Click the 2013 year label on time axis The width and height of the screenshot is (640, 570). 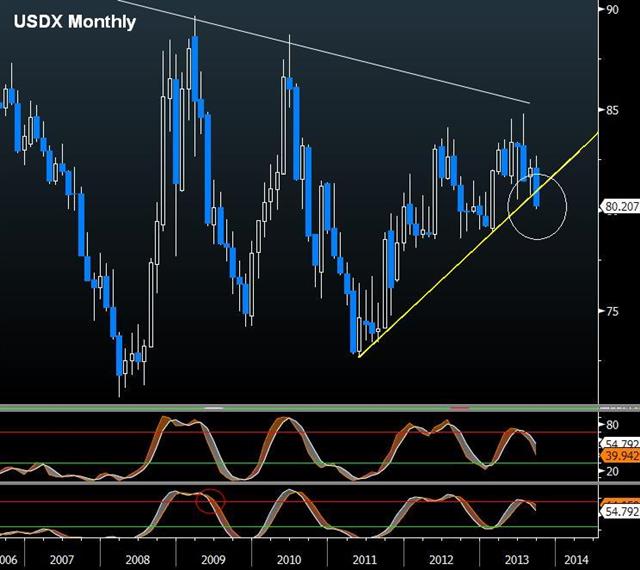[x=517, y=559]
